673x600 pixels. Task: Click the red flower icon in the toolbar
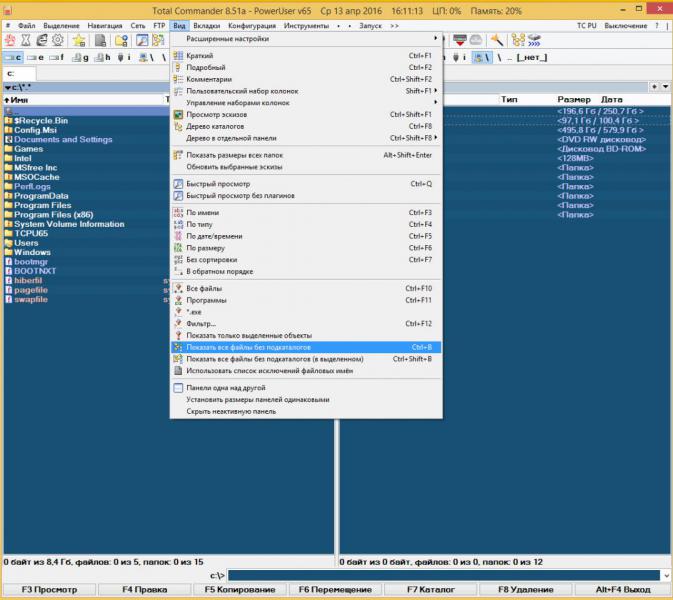pyautogui.click(x=10, y=40)
